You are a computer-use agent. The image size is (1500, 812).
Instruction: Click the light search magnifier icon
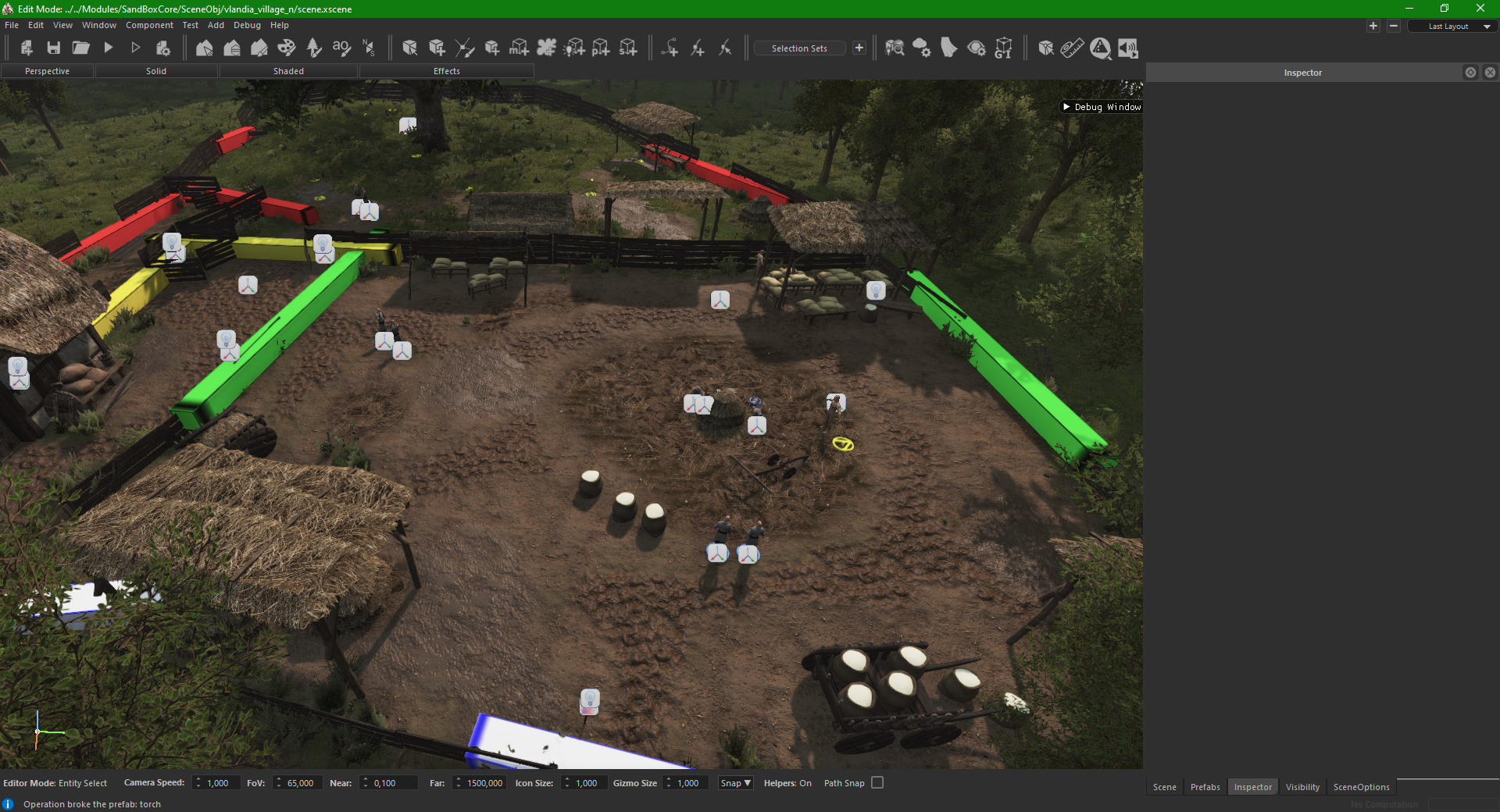[895, 48]
